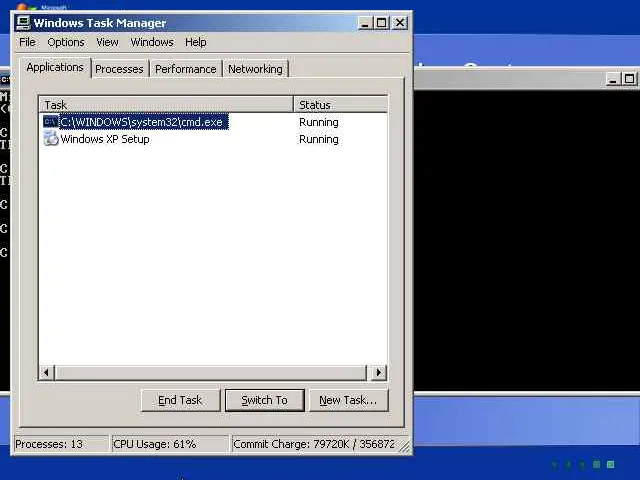Open the Windows menu
Viewport: 640px width, 480px height.
(152, 42)
